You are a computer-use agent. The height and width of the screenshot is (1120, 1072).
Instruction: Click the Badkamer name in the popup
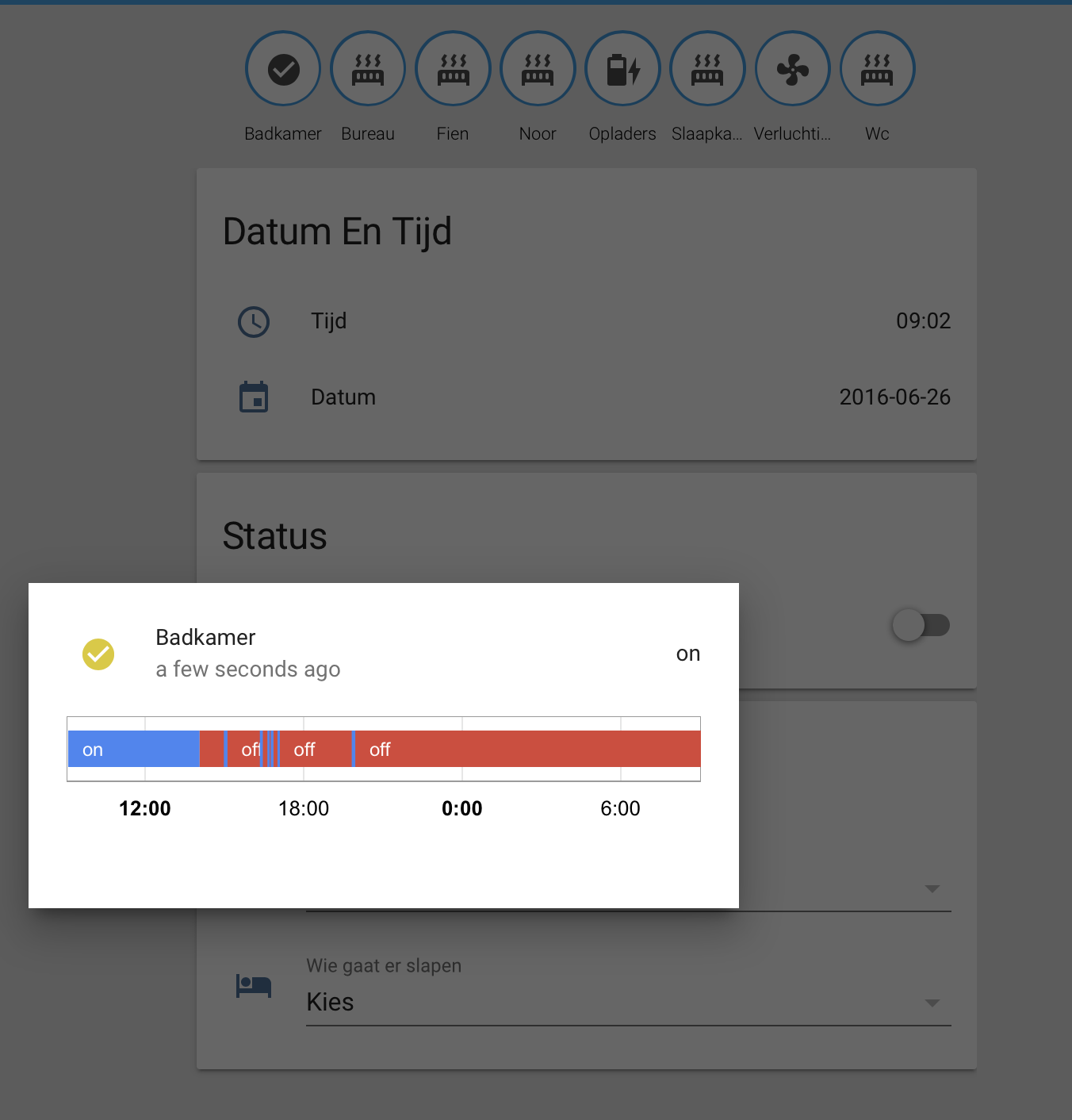(205, 637)
